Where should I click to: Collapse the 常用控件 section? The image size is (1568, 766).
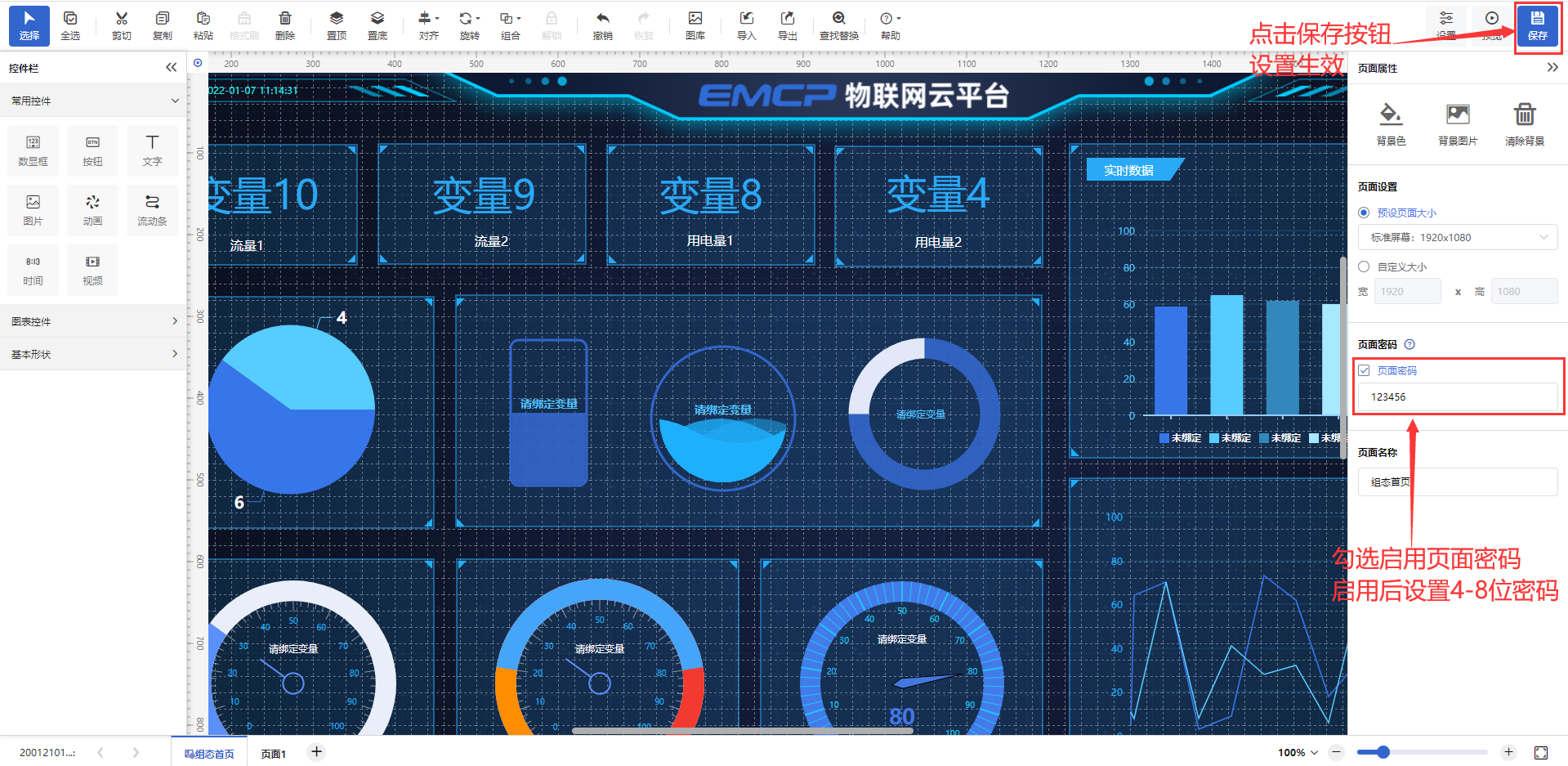coord(175,101)
